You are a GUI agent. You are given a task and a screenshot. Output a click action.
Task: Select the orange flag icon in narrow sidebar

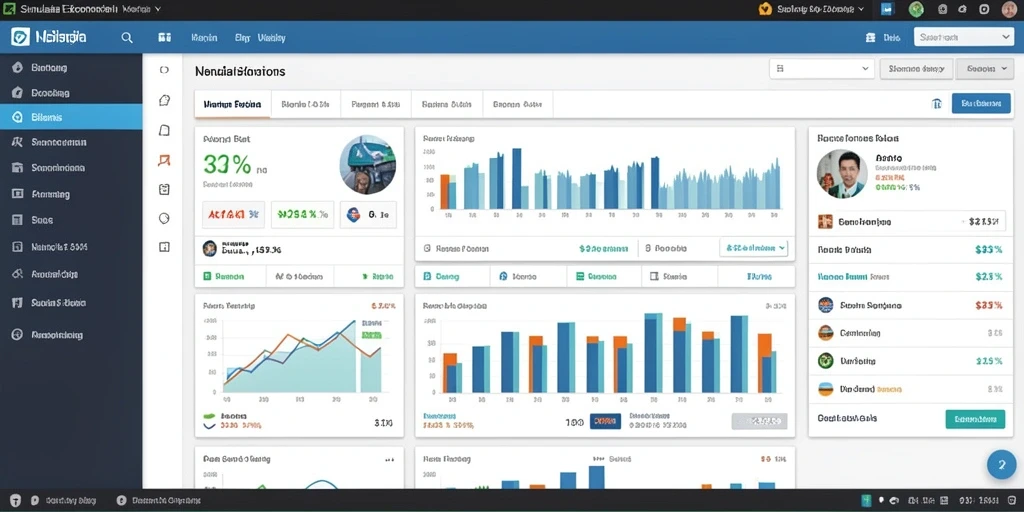tap(165, 160)
